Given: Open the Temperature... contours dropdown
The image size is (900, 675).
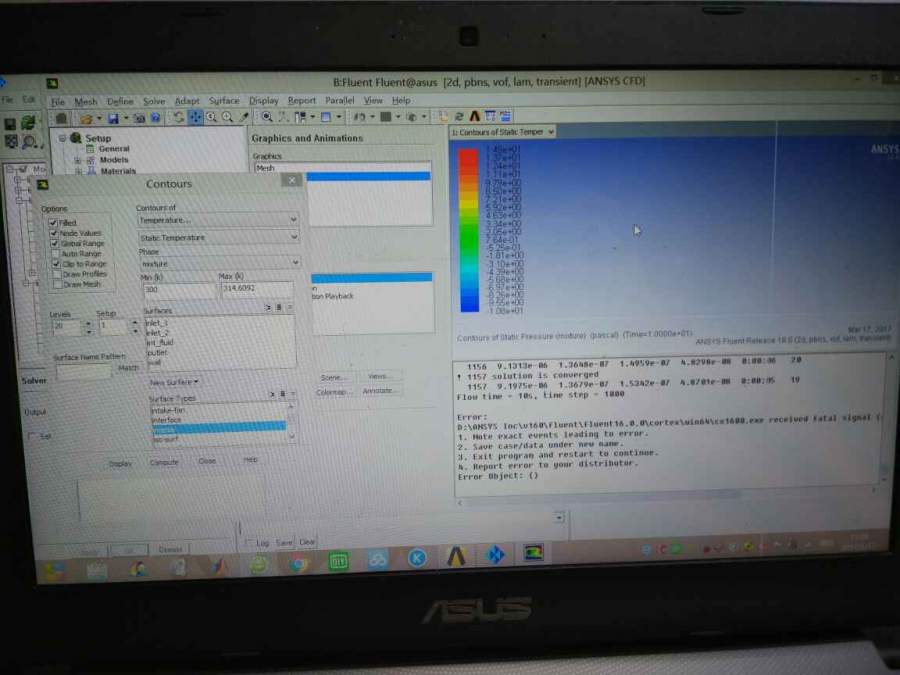Looking at the screenshot, I should 218,220.
